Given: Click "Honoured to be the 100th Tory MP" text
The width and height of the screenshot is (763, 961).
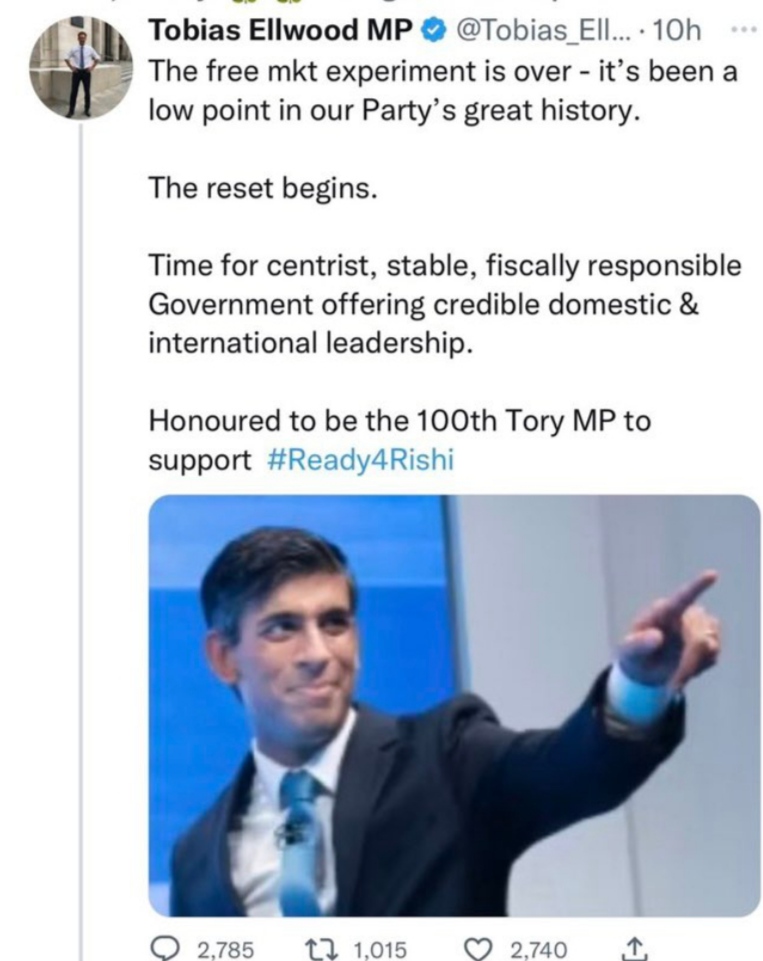Looking at the screenshot, I should pos(399,421).
